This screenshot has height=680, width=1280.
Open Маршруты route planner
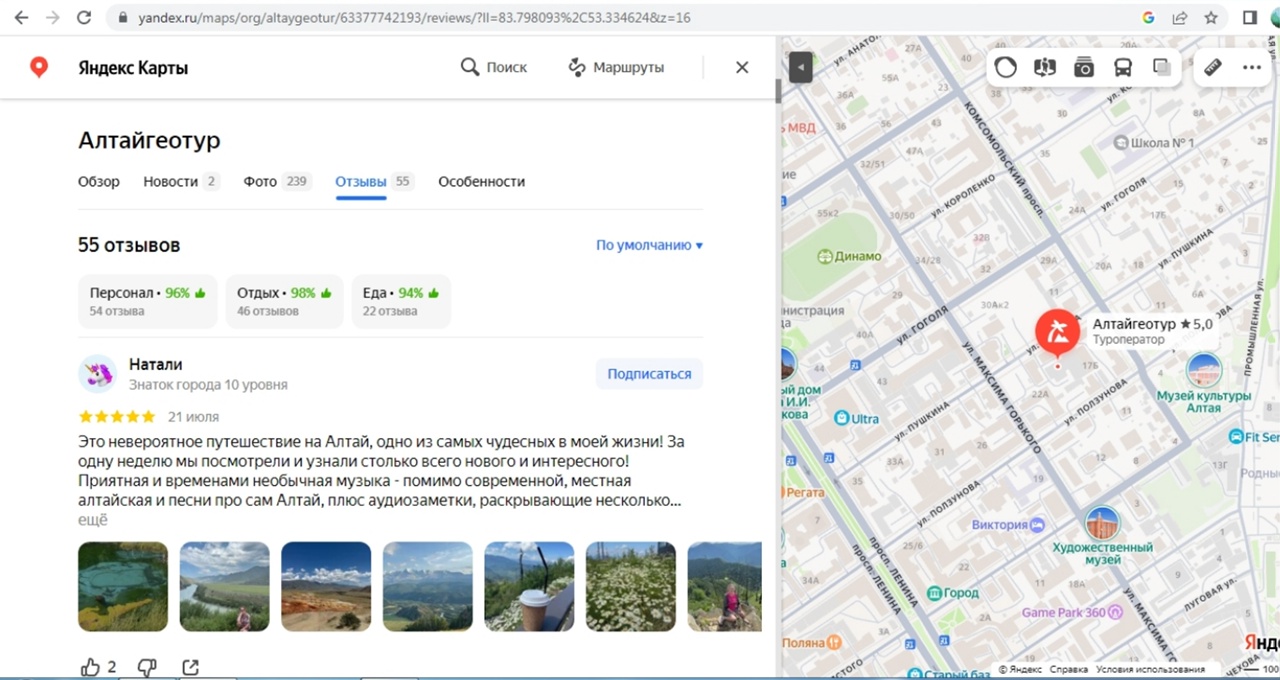(616, 67)
